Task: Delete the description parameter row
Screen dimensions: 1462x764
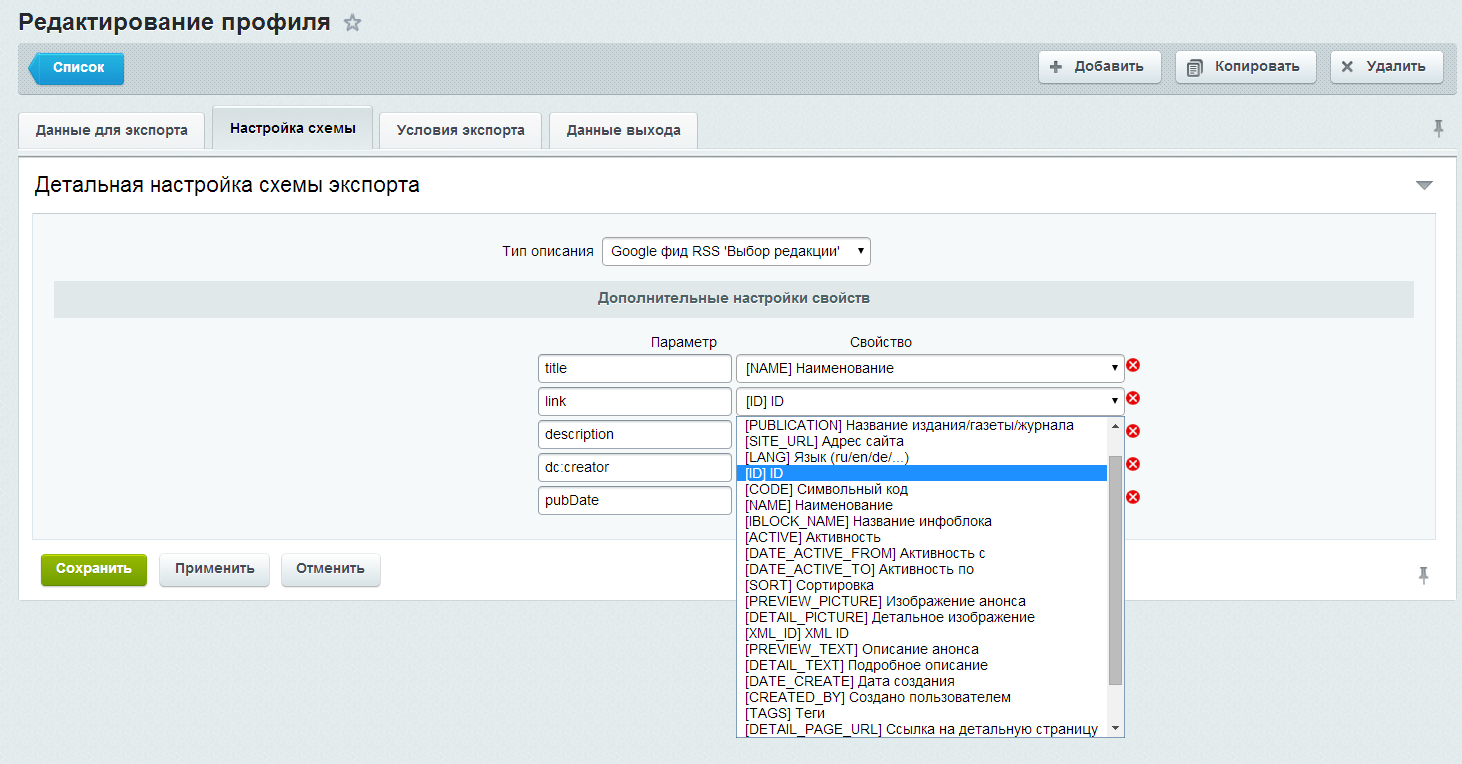Action: [1133, 432]
